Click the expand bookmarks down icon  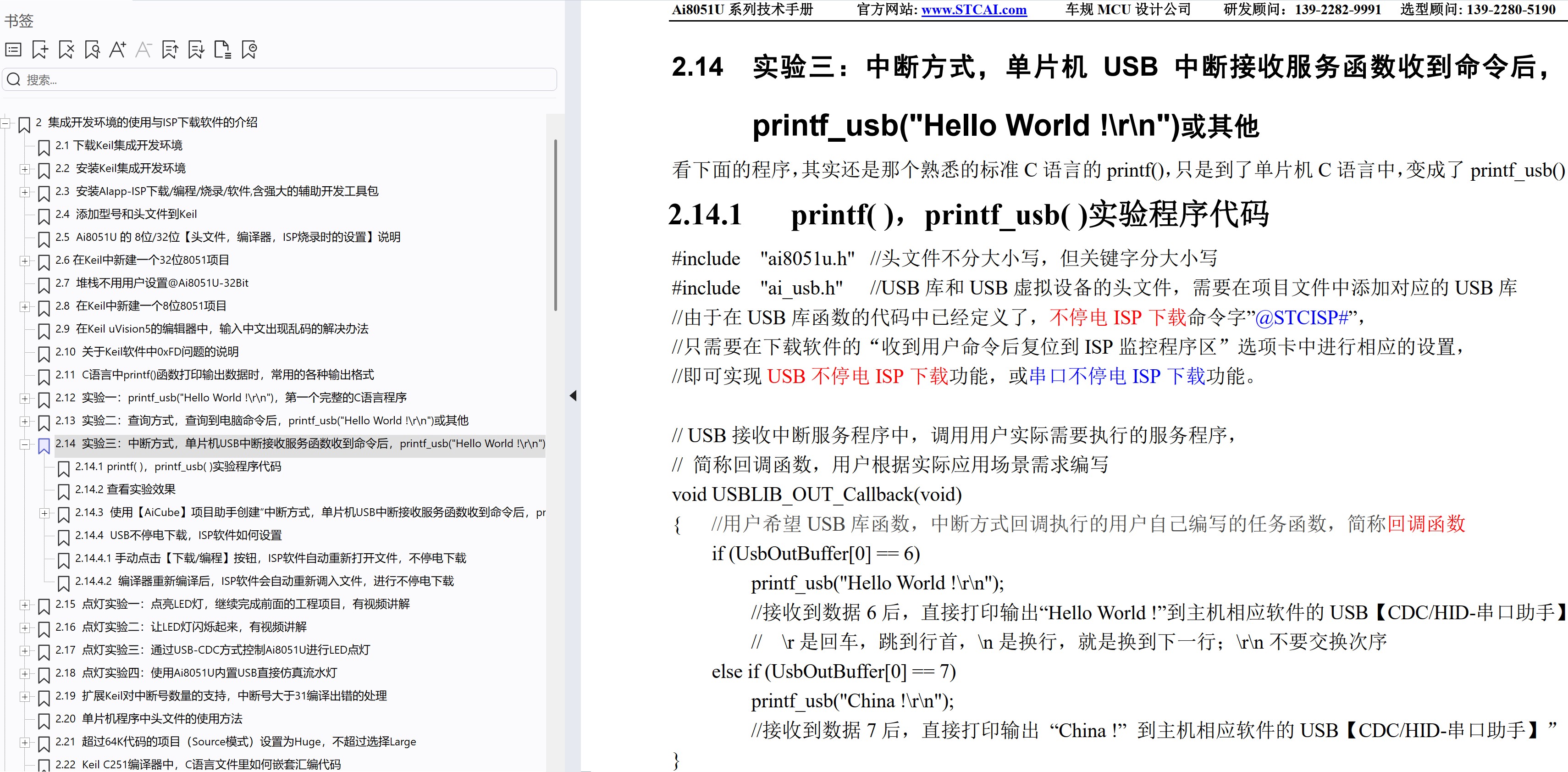[196, 50]
